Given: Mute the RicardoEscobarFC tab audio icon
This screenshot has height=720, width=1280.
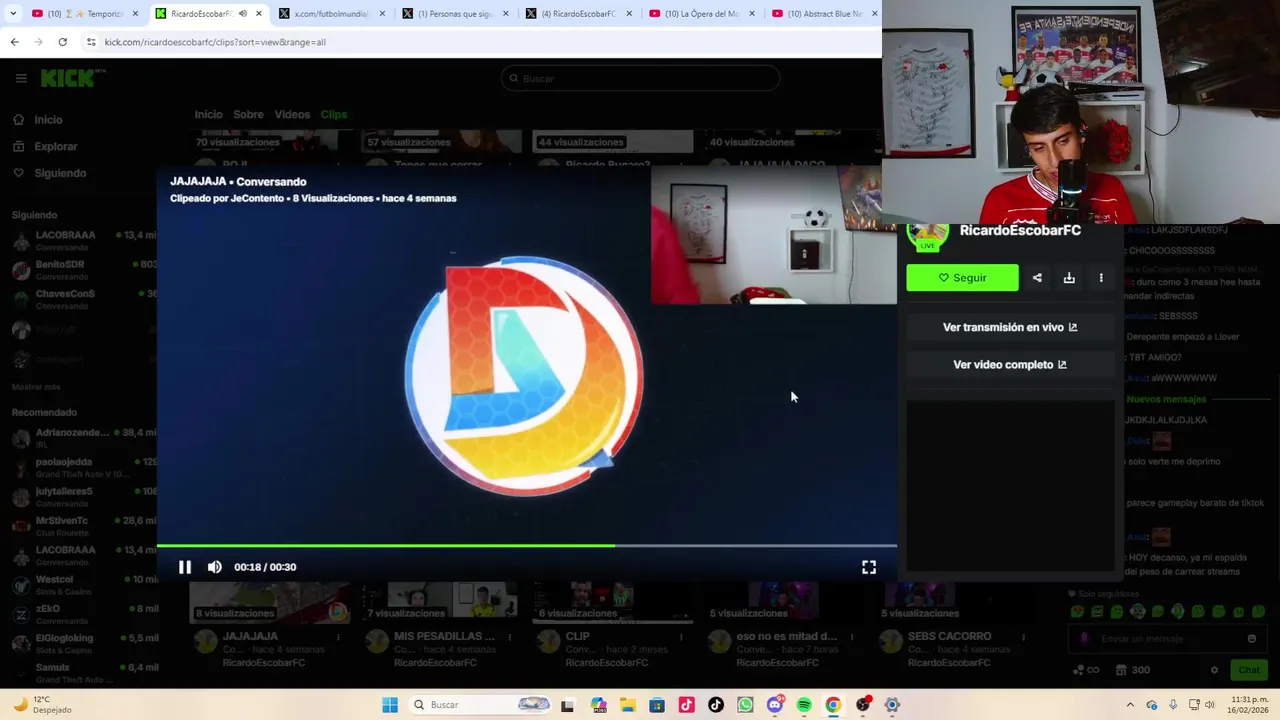Looking at the screenshot, I should (243, 14).
